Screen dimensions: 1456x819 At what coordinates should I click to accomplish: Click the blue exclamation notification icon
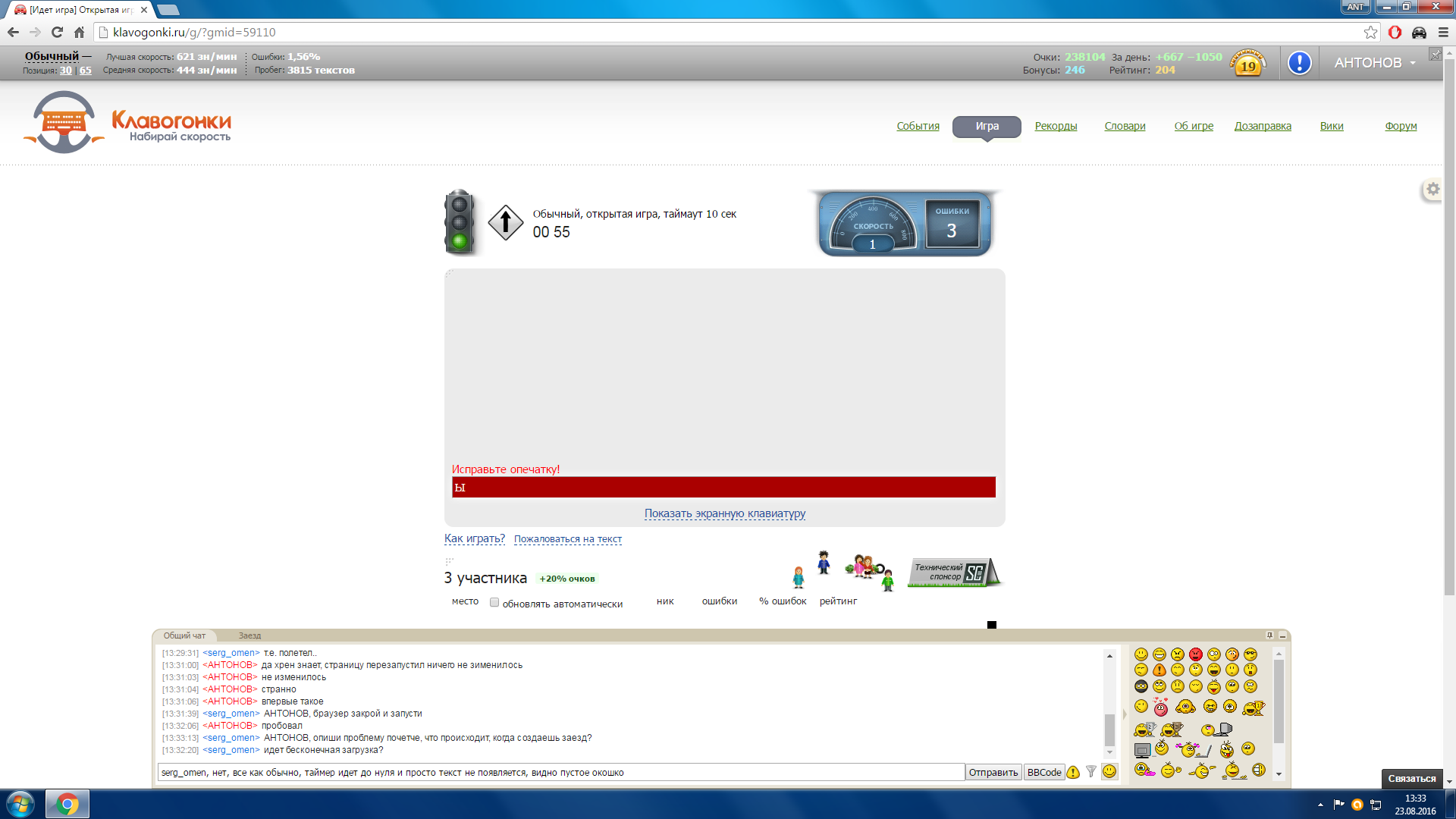[1299, 63]
